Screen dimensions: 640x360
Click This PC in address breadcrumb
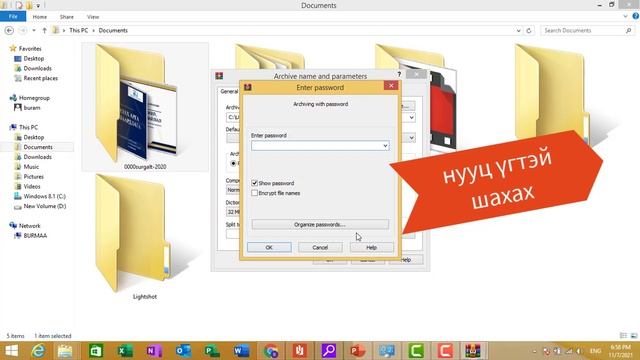(78, 31)
